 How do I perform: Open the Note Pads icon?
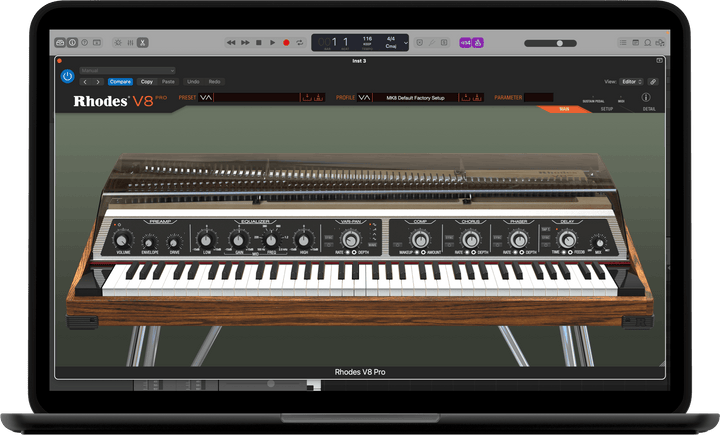point(636,43)
